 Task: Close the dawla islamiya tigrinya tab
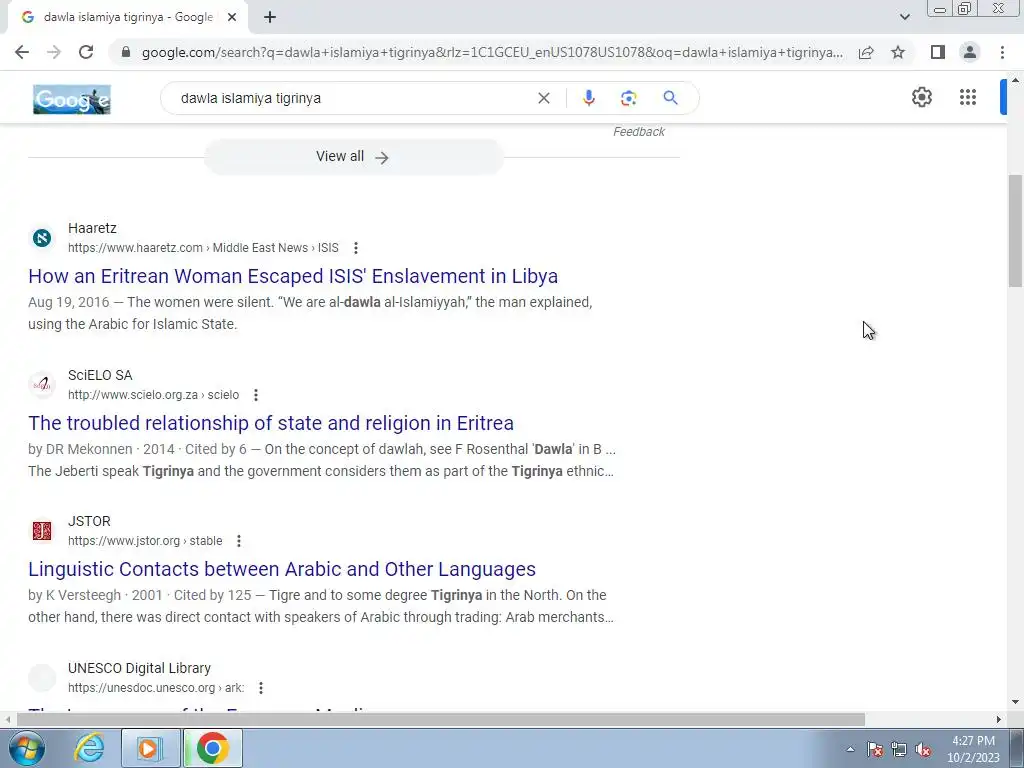[232, 18]
